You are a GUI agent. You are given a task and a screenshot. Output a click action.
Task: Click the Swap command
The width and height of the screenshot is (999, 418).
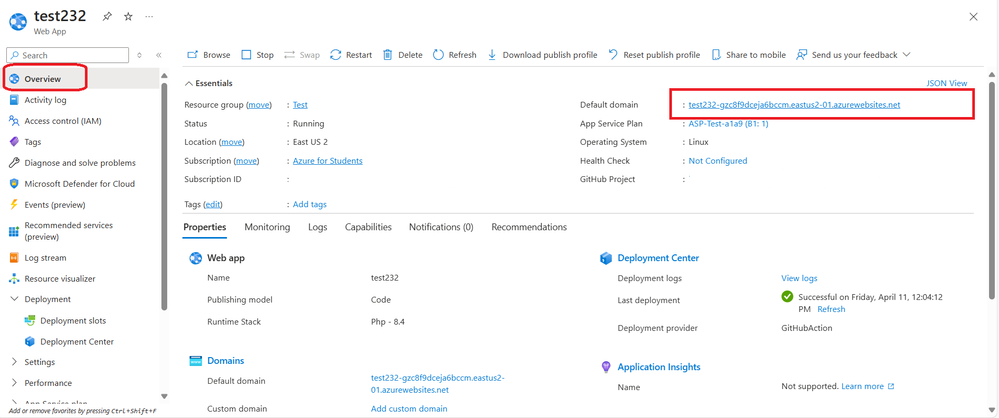coord(302,55)
